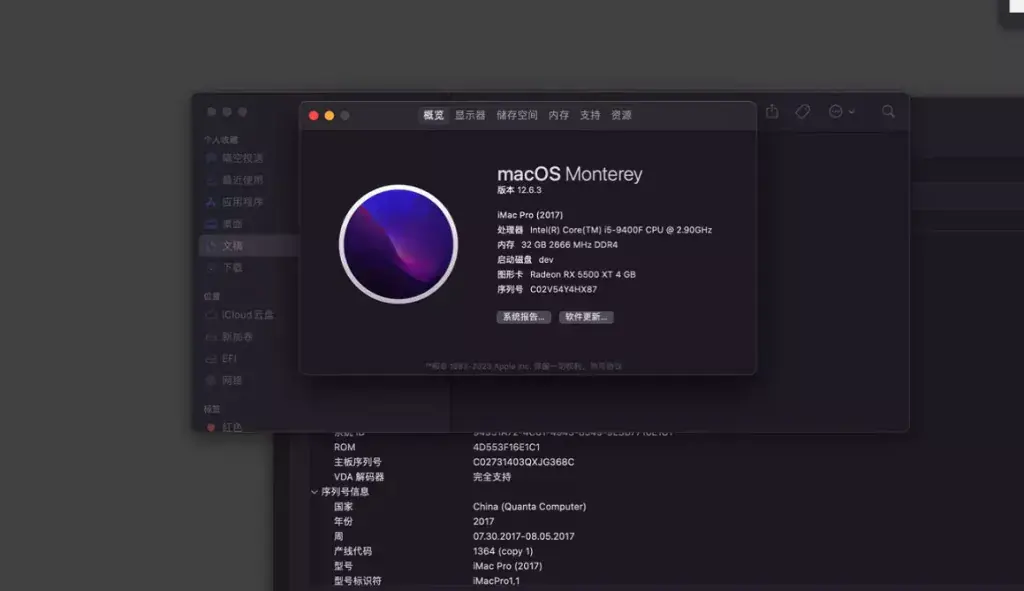The image size is (1024, 591).
Task: Click the macOS Monterey title text
Action: (569, 174)
